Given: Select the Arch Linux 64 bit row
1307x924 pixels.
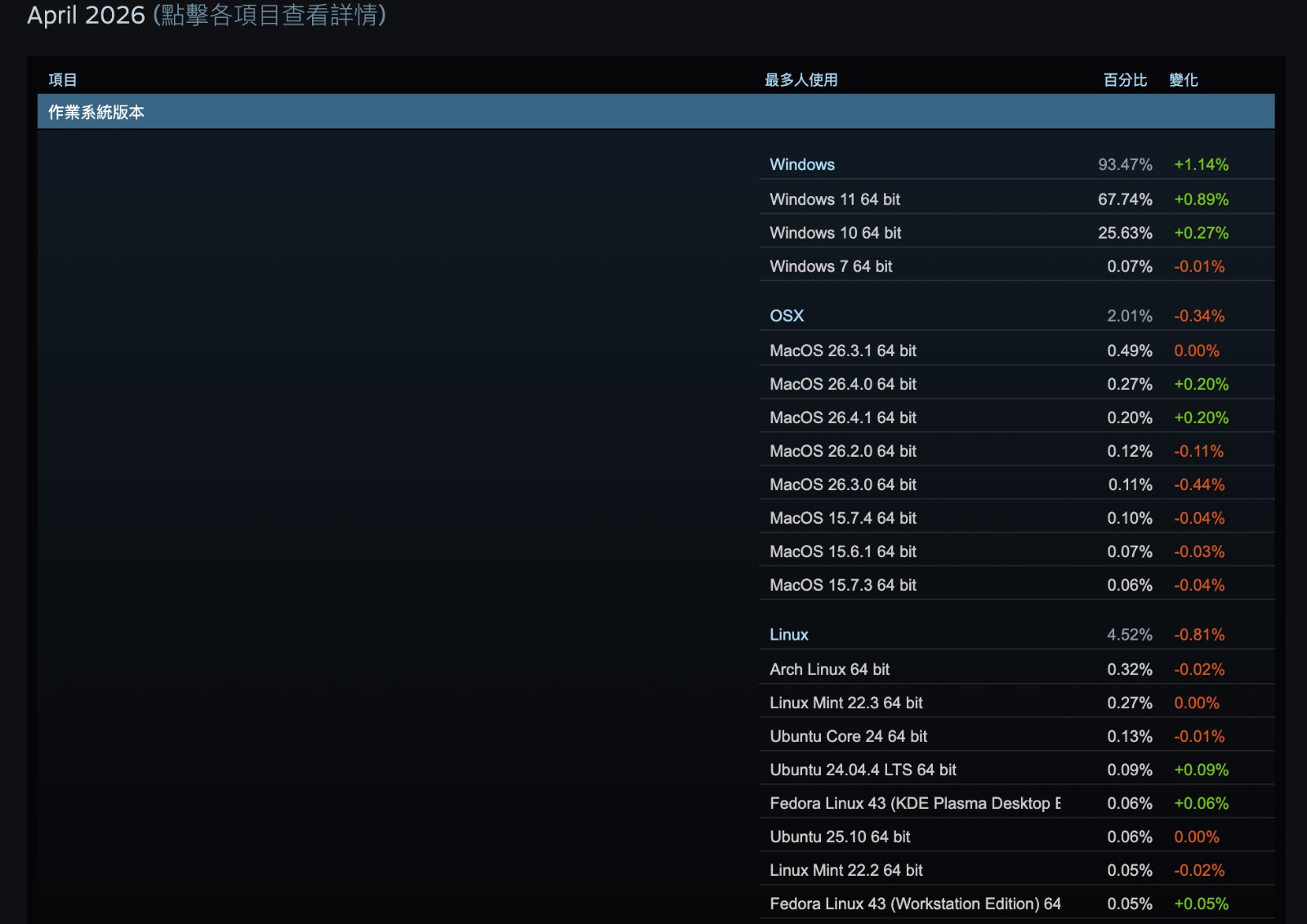Looking at the screenshot, I should 1017,669.
